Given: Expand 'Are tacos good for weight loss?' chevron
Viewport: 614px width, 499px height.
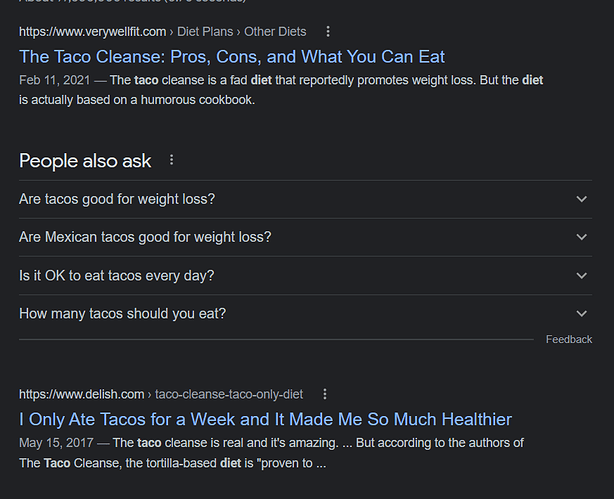Looking at the screenshot, I should (581, 199).
